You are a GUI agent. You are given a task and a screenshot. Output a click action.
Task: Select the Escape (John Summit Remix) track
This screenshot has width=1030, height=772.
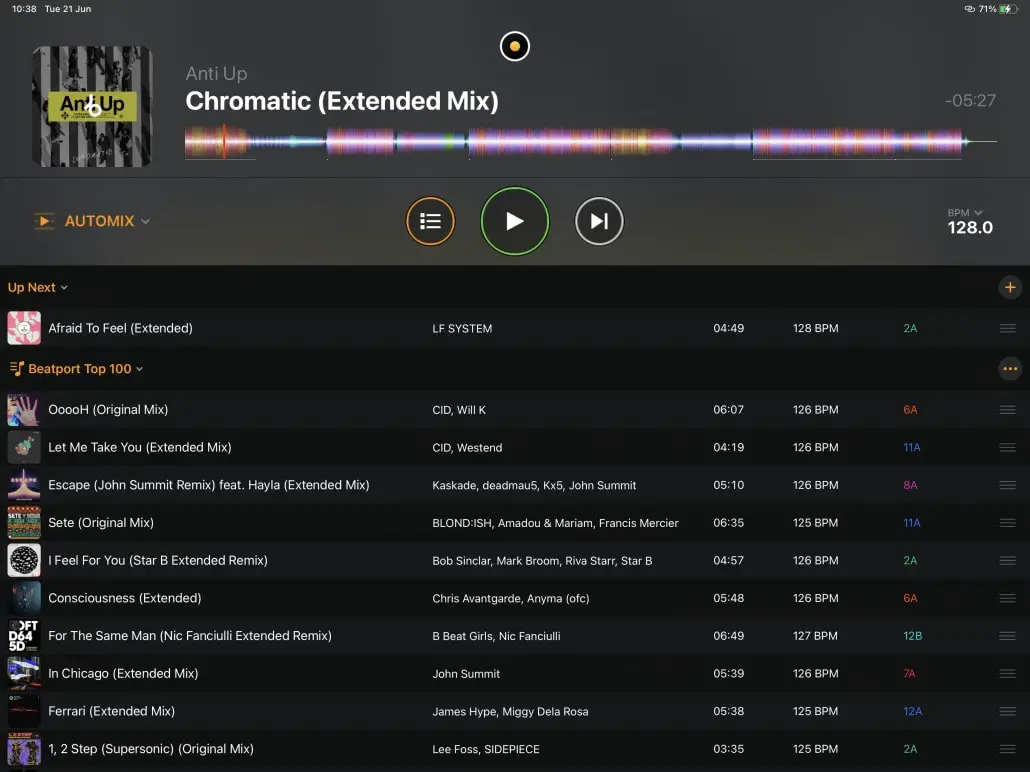point(209,485)
